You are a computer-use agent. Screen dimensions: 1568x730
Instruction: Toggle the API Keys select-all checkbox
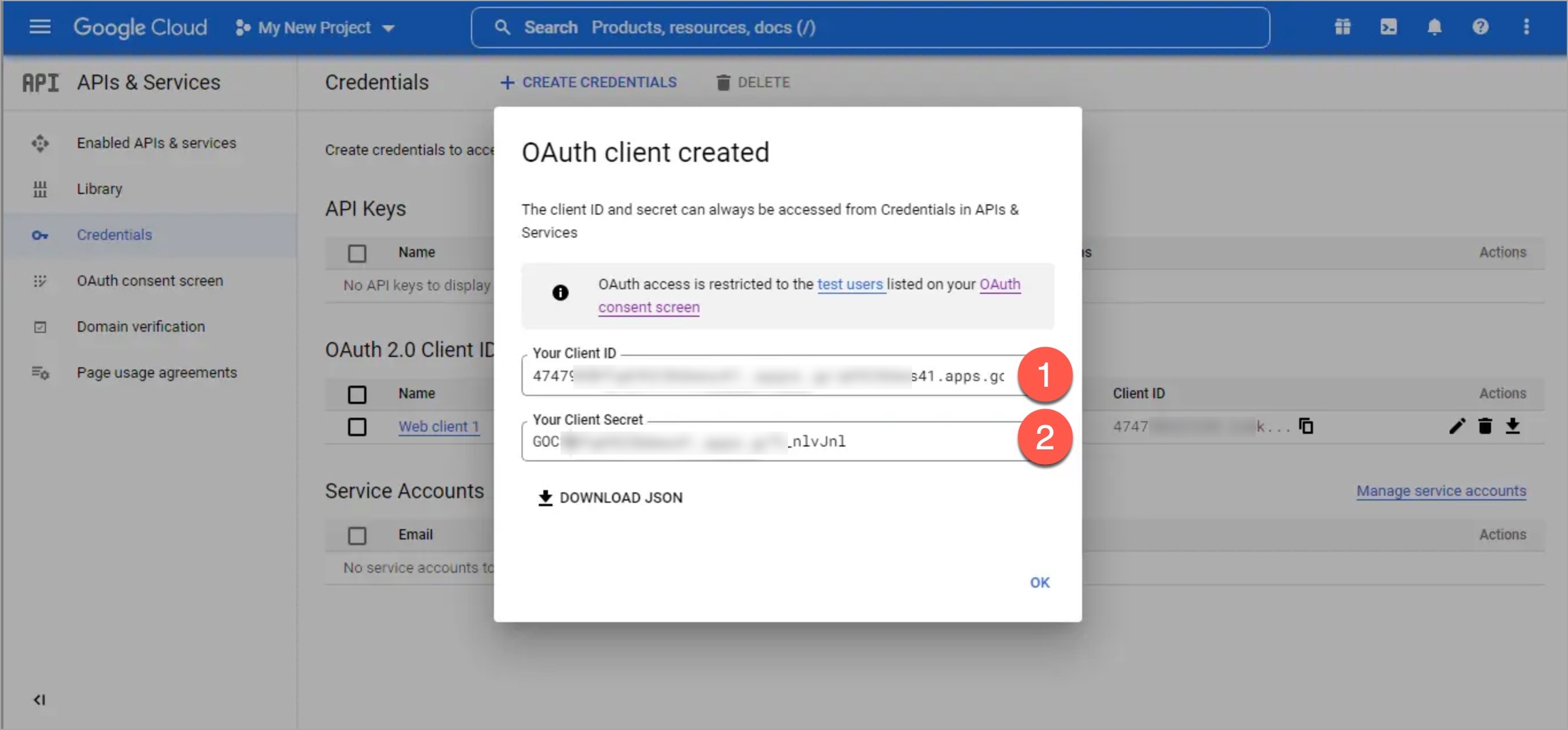[357, 253]
